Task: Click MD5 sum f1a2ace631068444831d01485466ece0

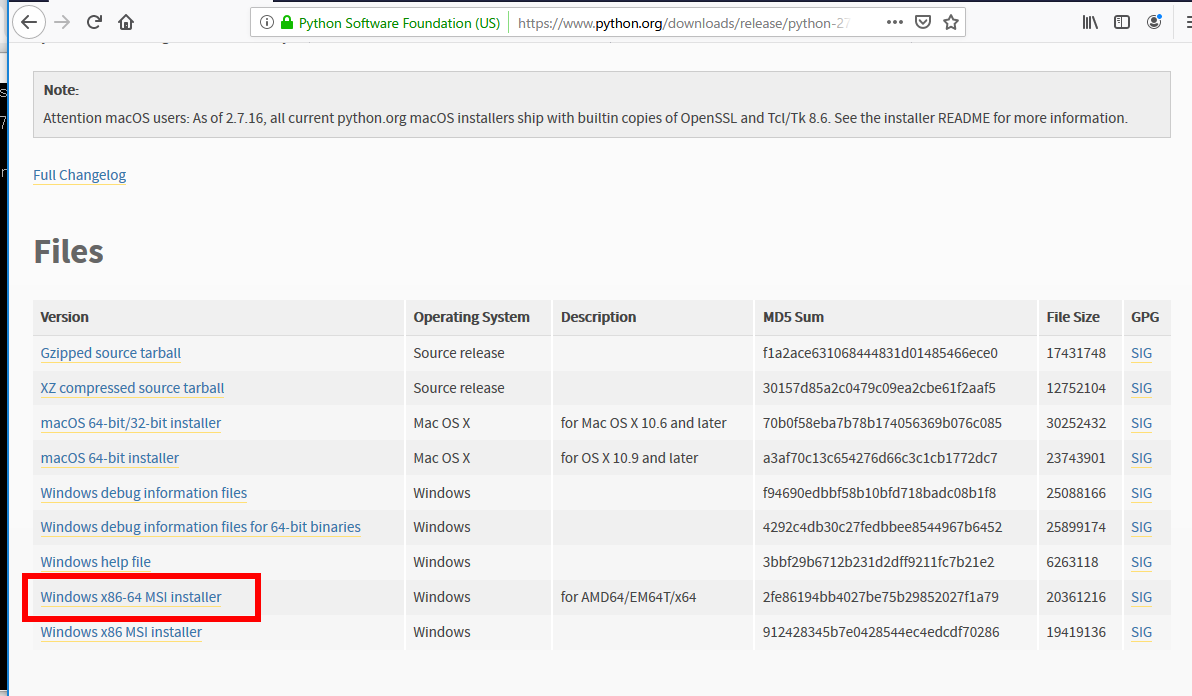Action: [880, 353]
